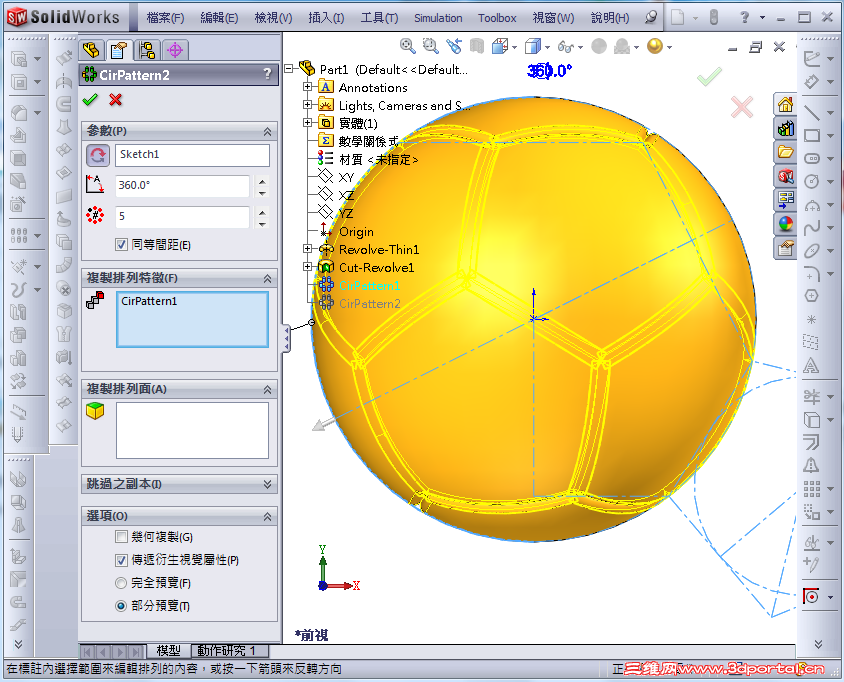Toggle the 同等間距 equal spacing checkbox

[121, 245]
